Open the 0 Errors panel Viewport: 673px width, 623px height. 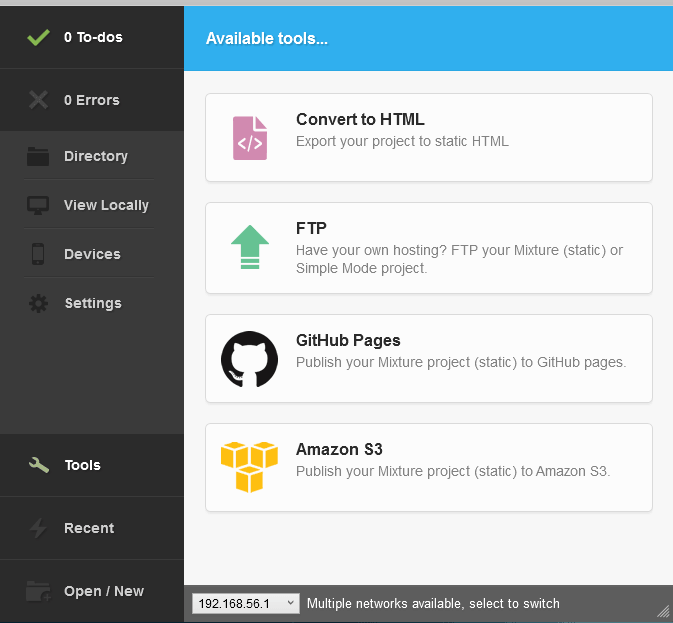pyautogui.click(x=92, y=100)
